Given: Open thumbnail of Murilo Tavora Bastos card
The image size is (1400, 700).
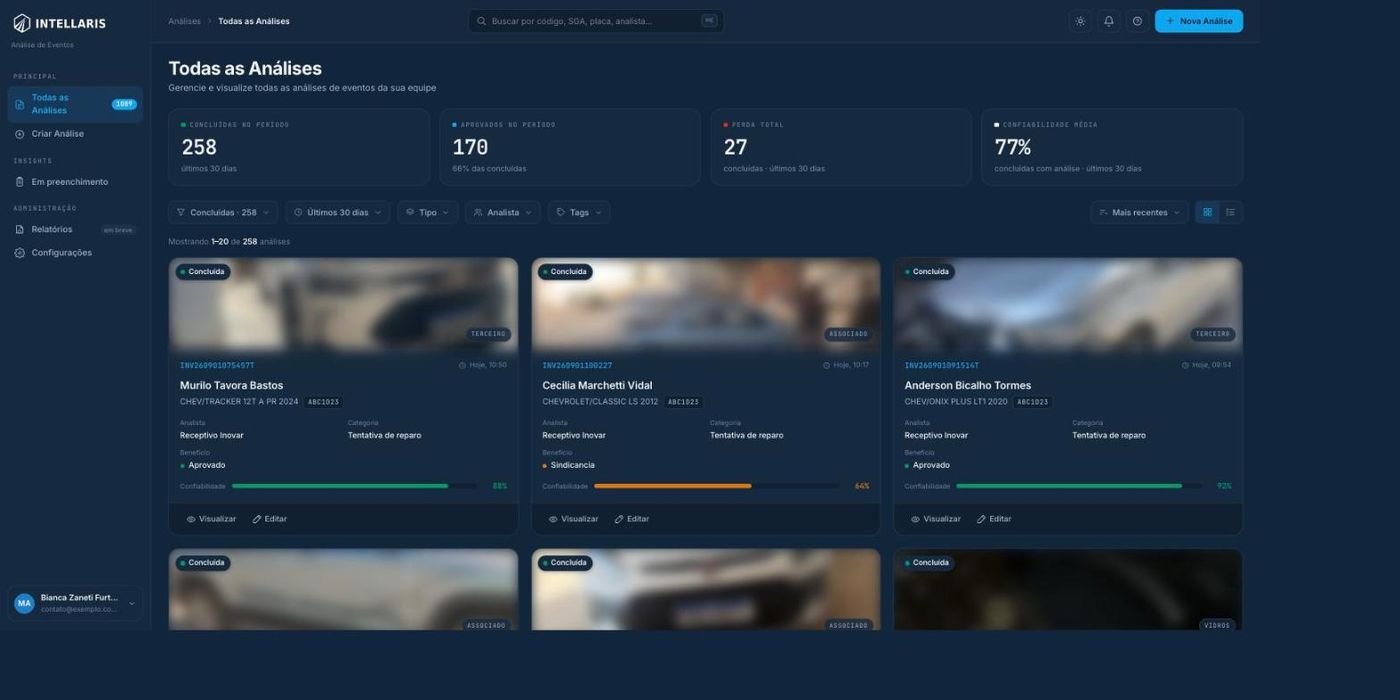Looking at the screenshot, I should point(343,305).
